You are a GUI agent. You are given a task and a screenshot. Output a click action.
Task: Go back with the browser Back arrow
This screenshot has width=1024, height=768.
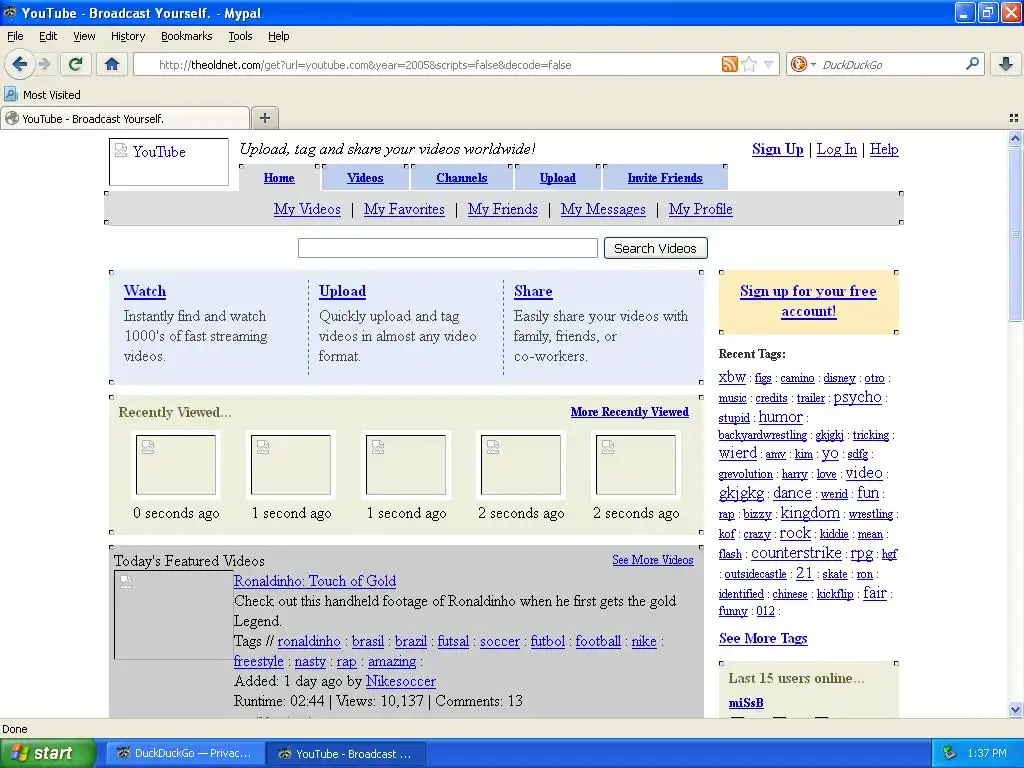click(20, 64)
